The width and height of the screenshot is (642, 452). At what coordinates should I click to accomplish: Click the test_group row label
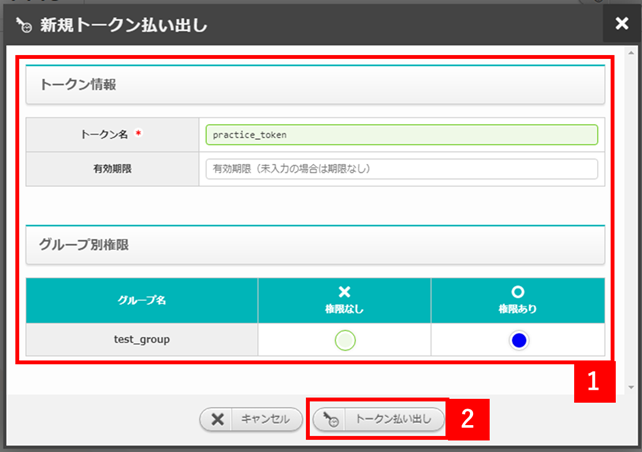tap(142, 339)
